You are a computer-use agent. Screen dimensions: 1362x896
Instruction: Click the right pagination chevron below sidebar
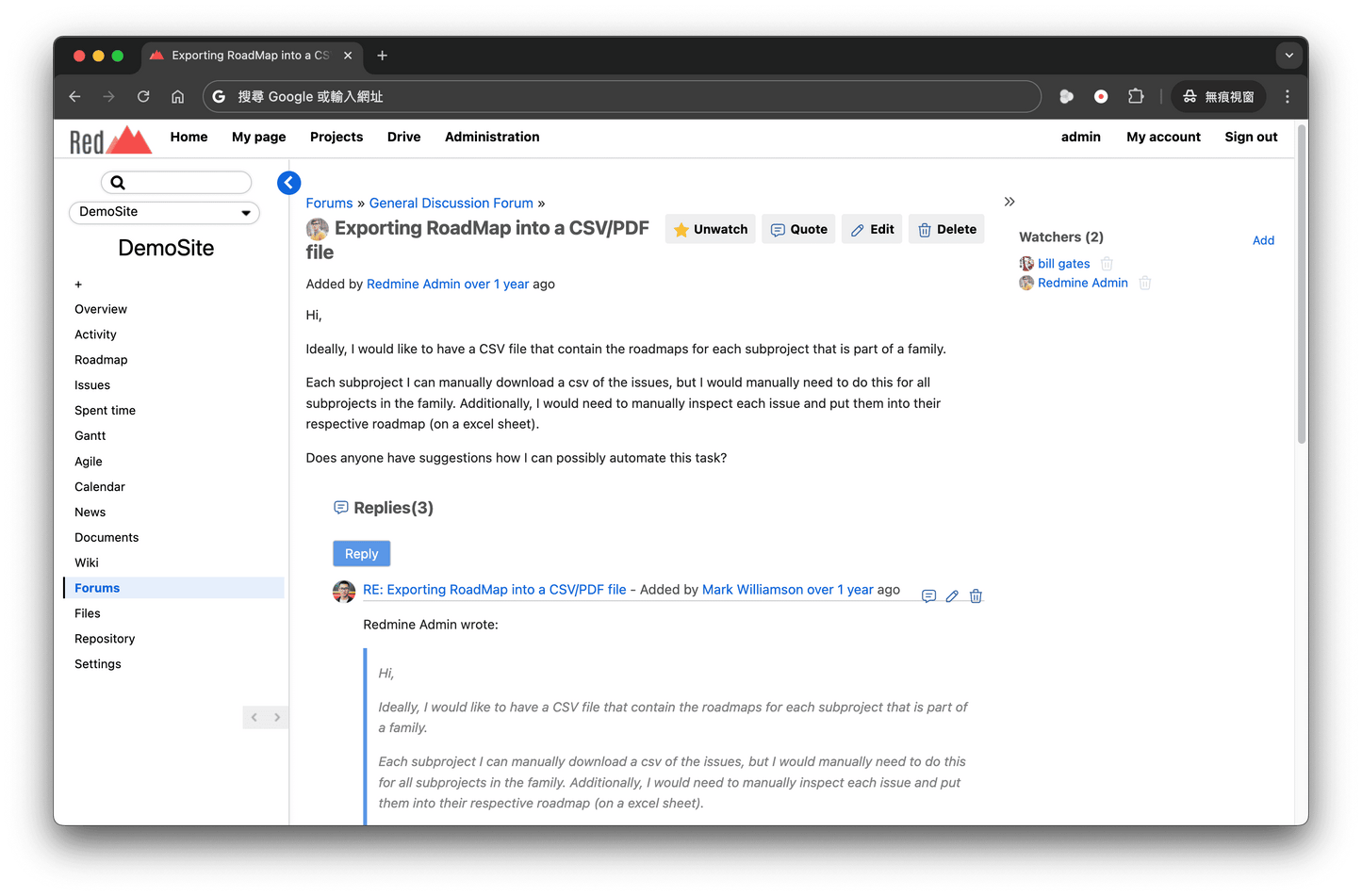278,717
